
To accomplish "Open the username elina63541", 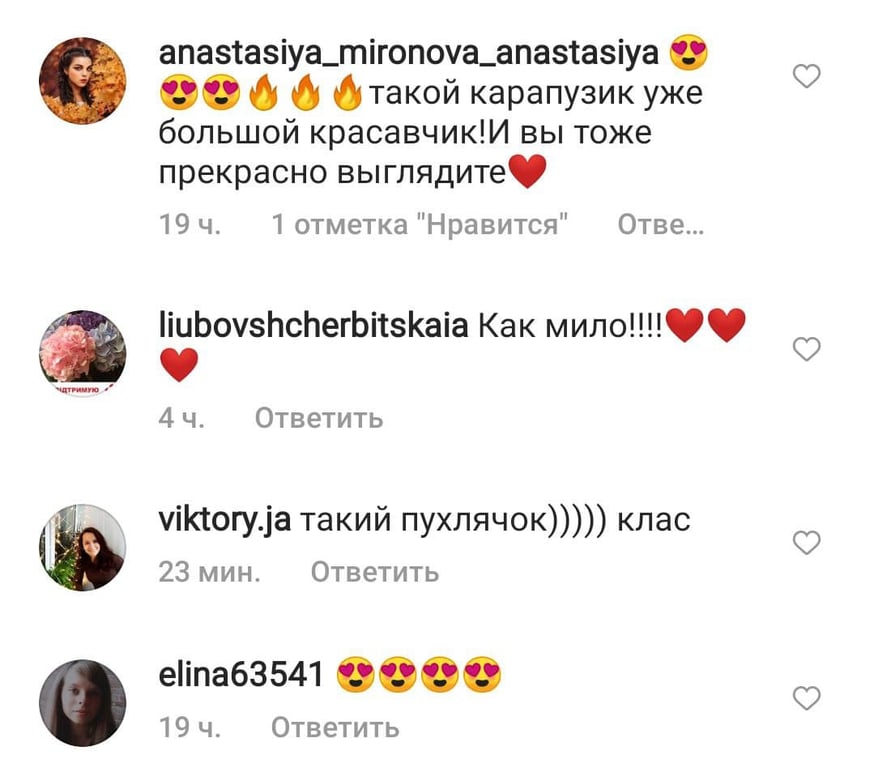I will 241,675.
